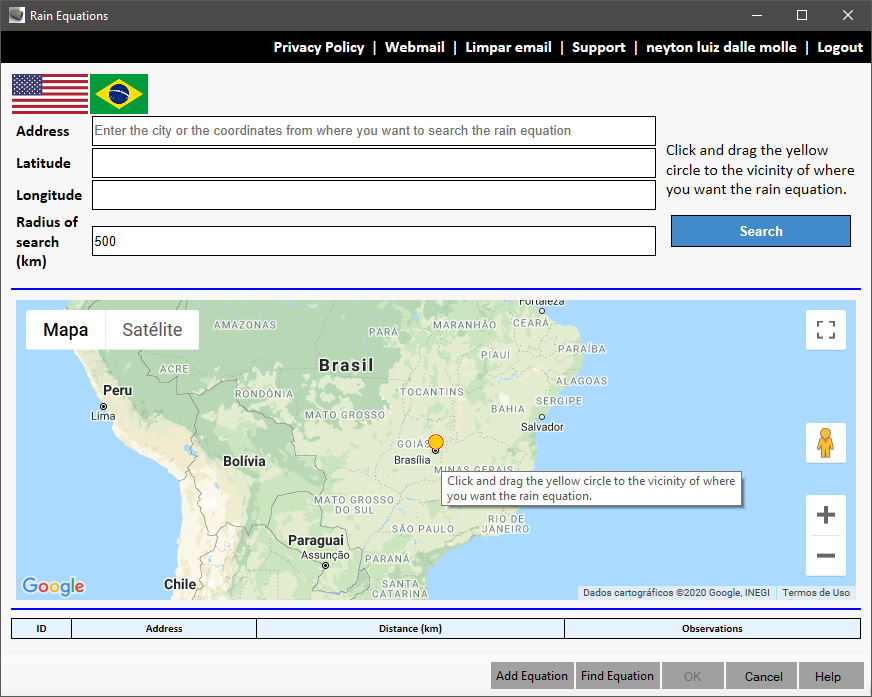This screenshot has height=697, width=872.
Task: Click the Add Equation button
Action: (x=532, y=676)
